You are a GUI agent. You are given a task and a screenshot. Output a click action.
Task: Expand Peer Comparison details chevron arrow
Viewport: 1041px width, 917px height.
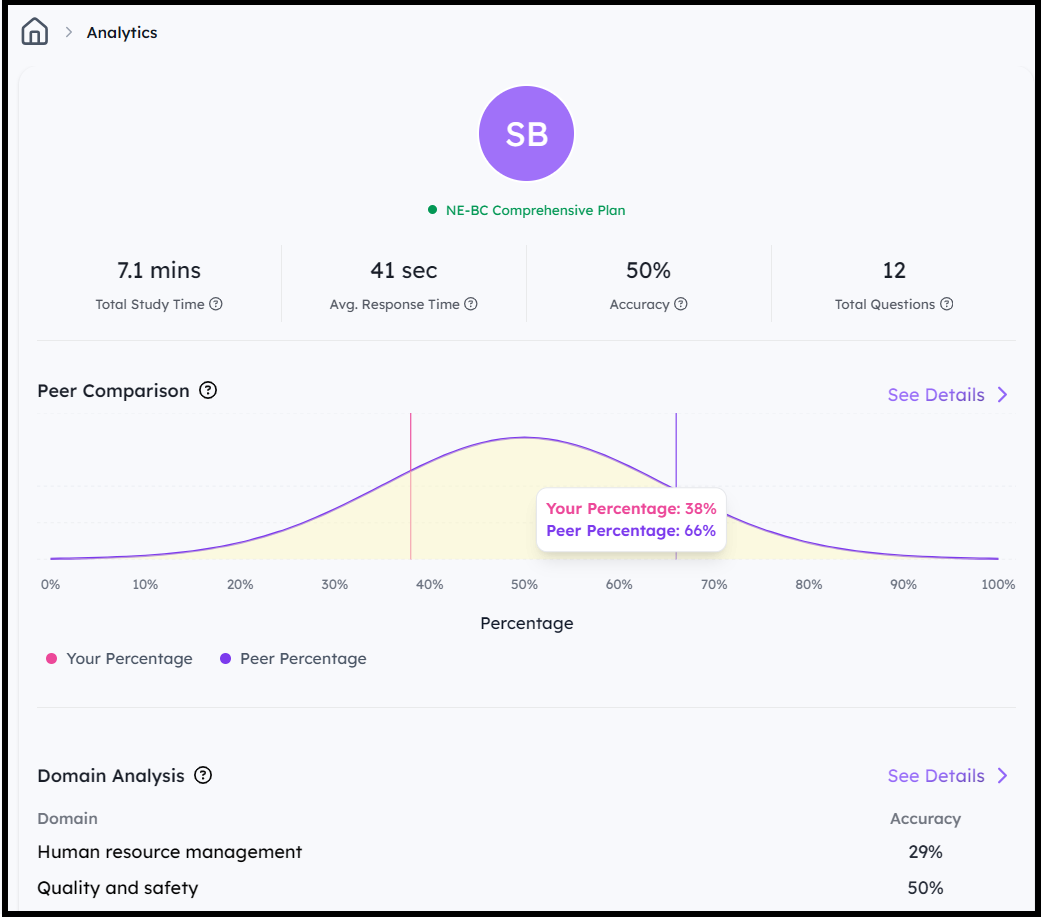[x=1002, y=394]
